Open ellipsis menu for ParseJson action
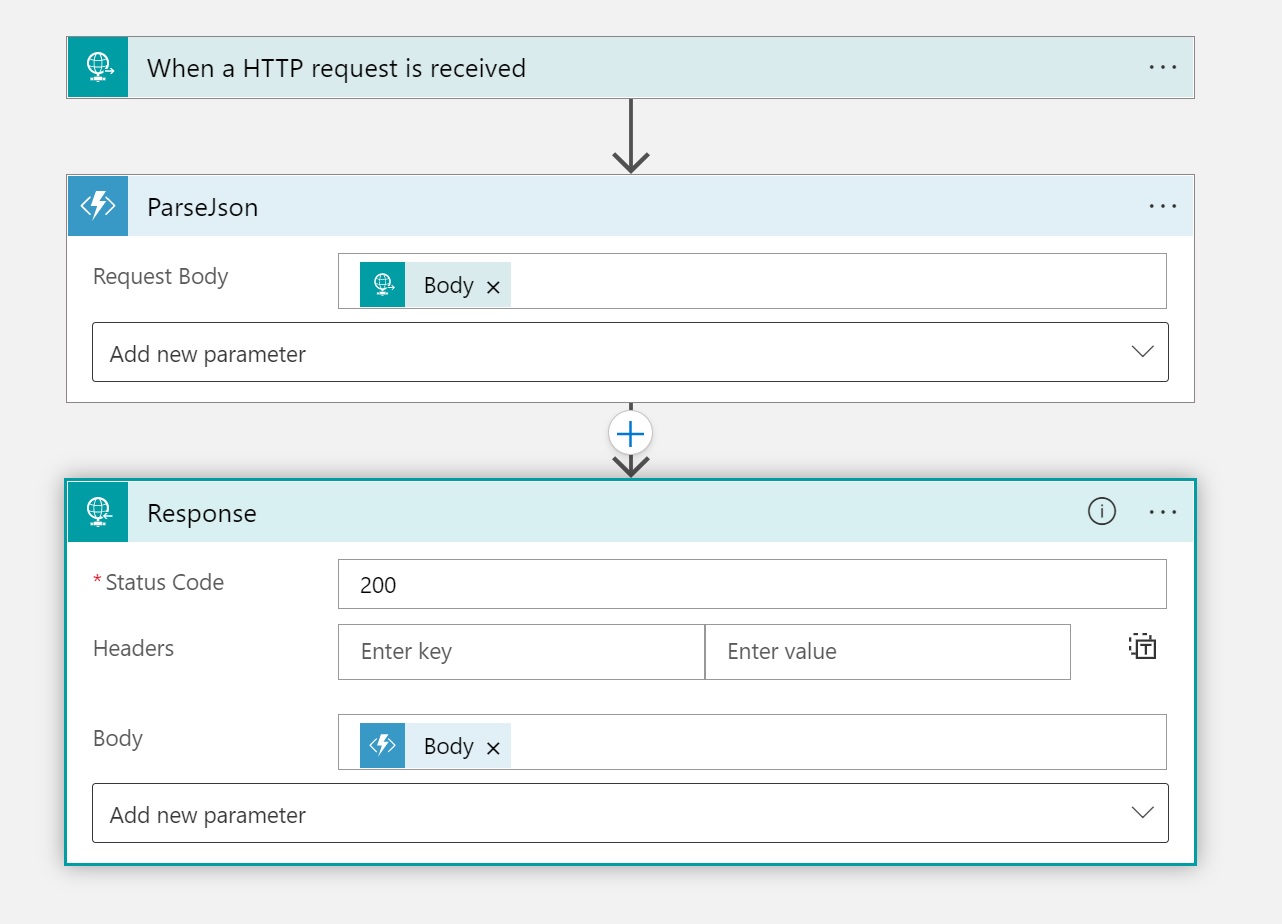Screen dimensions: 1282x924 1162,207
